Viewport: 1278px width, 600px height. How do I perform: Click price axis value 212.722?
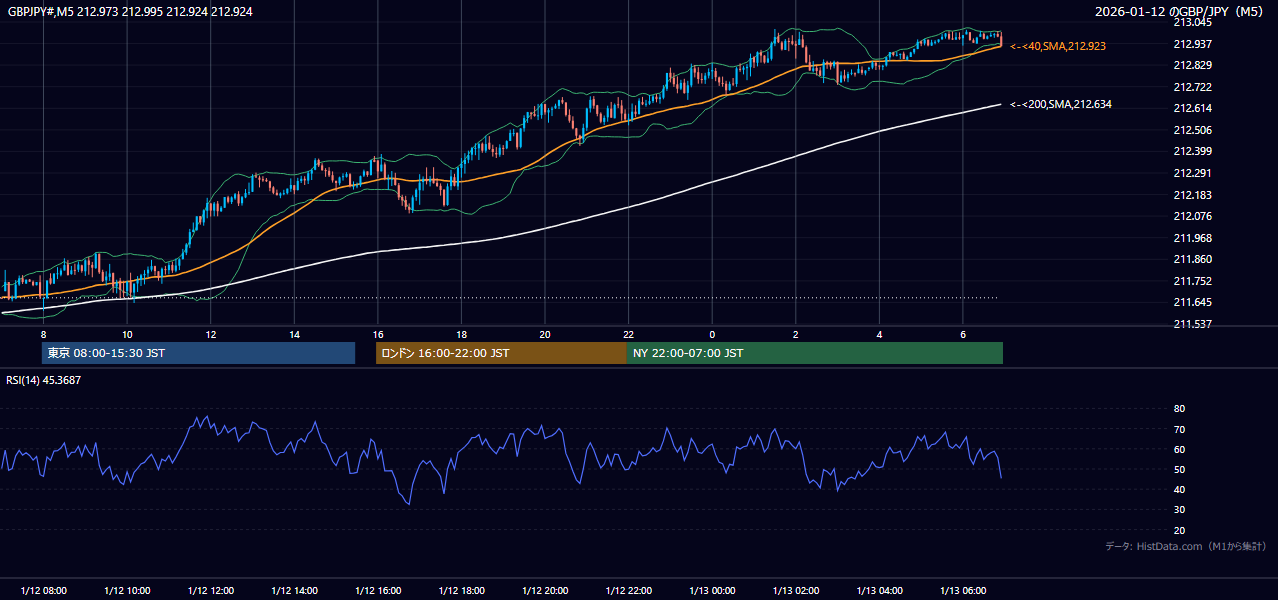click(1192, 87)
